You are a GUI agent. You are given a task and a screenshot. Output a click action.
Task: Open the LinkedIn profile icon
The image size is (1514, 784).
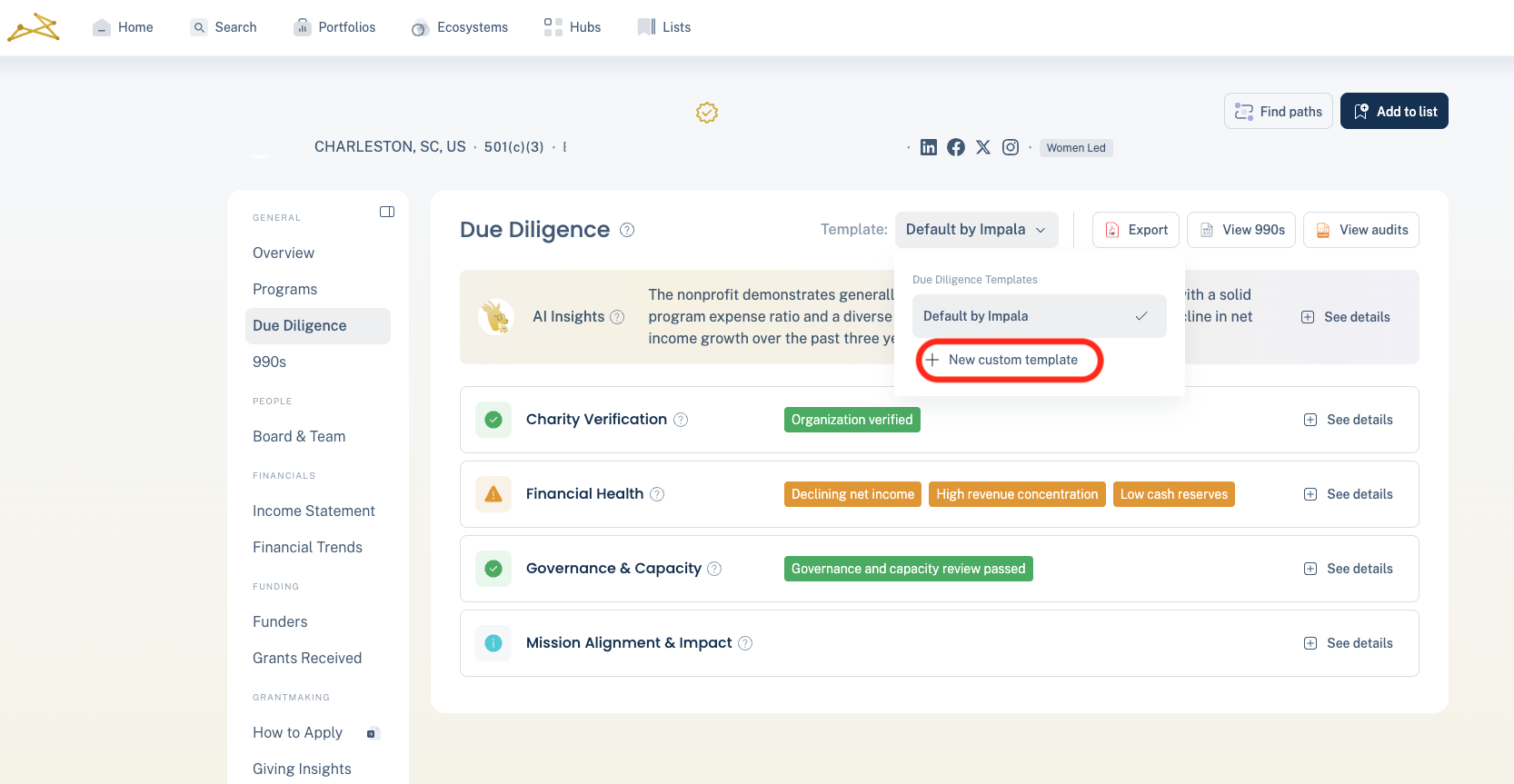tap(929, 147)
